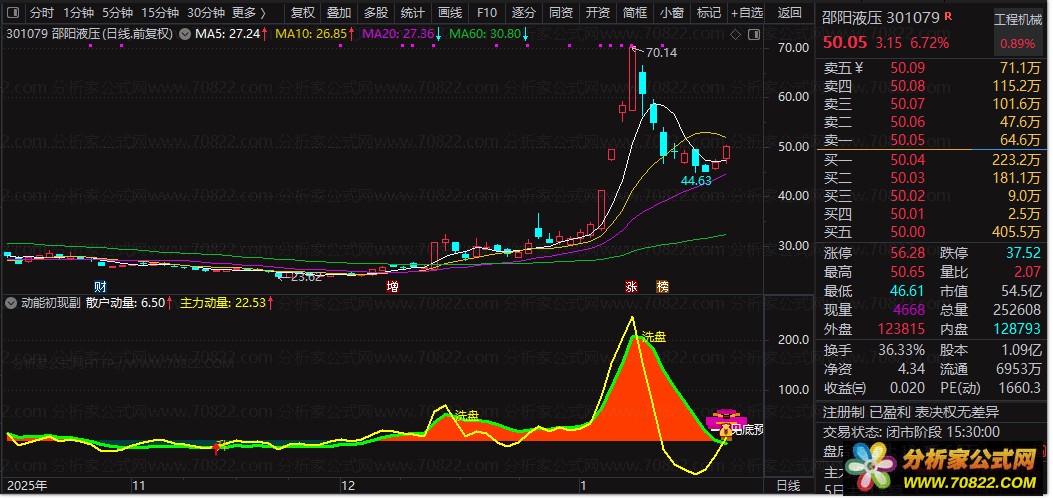
Task: Open the 更多 periods dropdown
Action: (x=248, y=12)
